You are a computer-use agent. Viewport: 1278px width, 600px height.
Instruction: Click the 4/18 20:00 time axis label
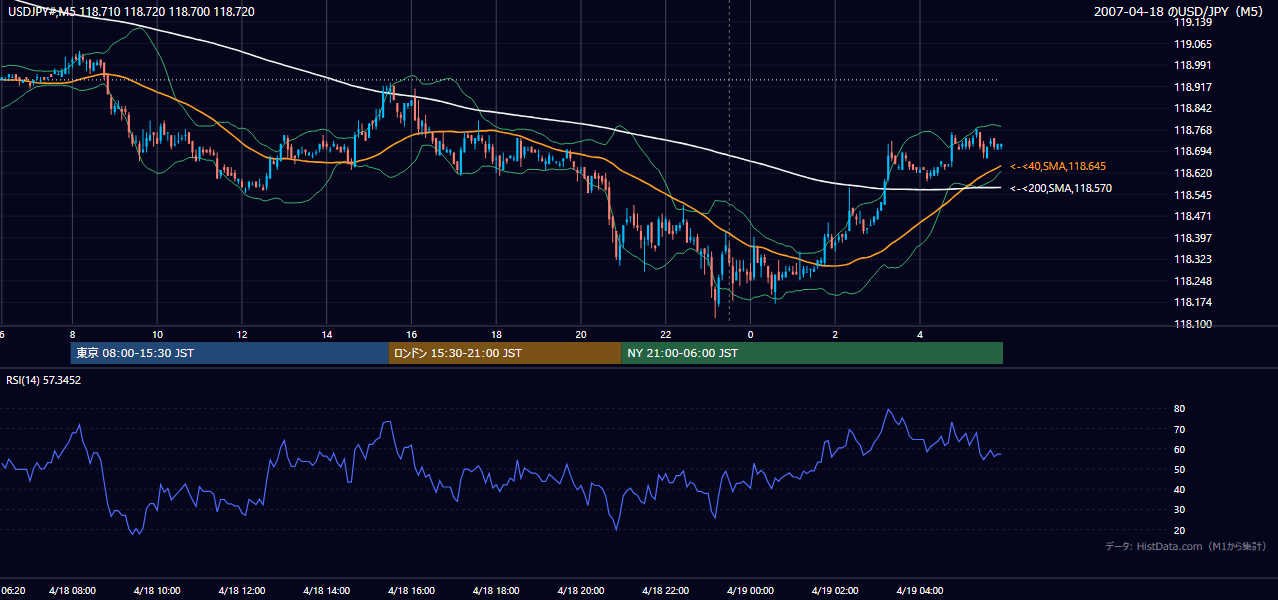581,591
